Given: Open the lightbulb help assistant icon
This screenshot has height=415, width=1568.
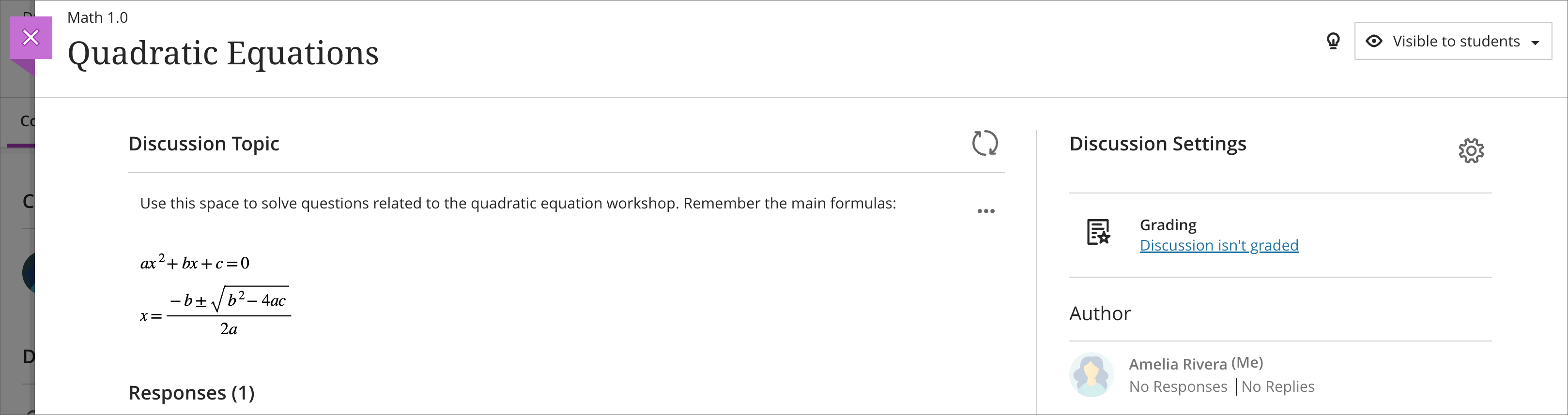Looking at the screenshot, I should pos(1333,41).
